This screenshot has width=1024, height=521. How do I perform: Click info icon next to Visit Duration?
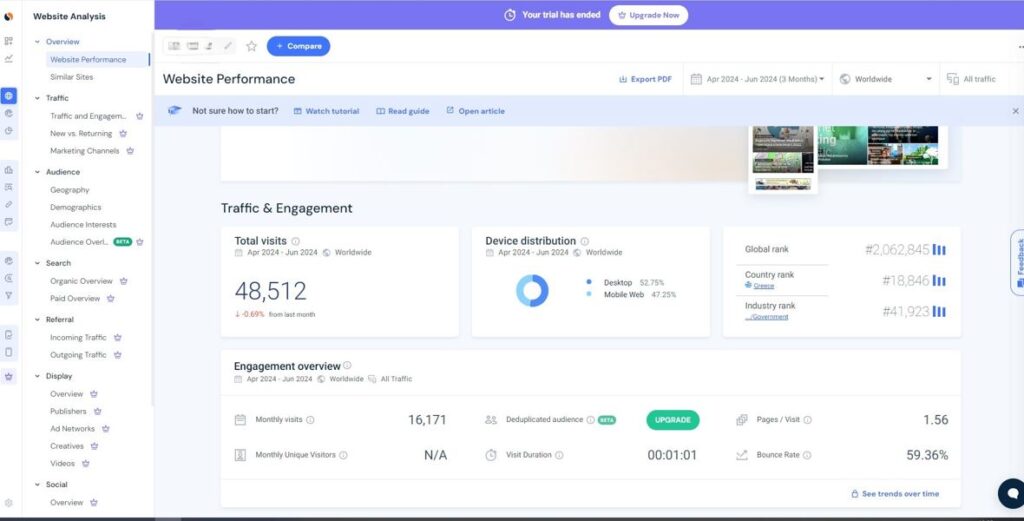[x=559, y=455]
